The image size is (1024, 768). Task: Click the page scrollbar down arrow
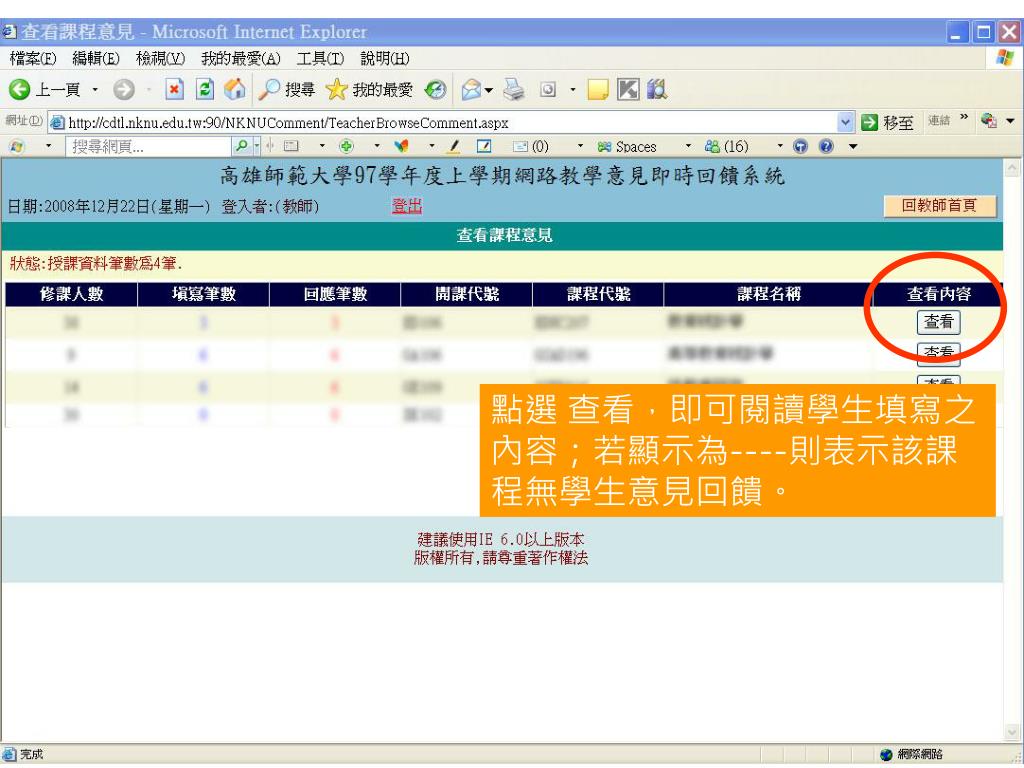tap(1012, 732)
